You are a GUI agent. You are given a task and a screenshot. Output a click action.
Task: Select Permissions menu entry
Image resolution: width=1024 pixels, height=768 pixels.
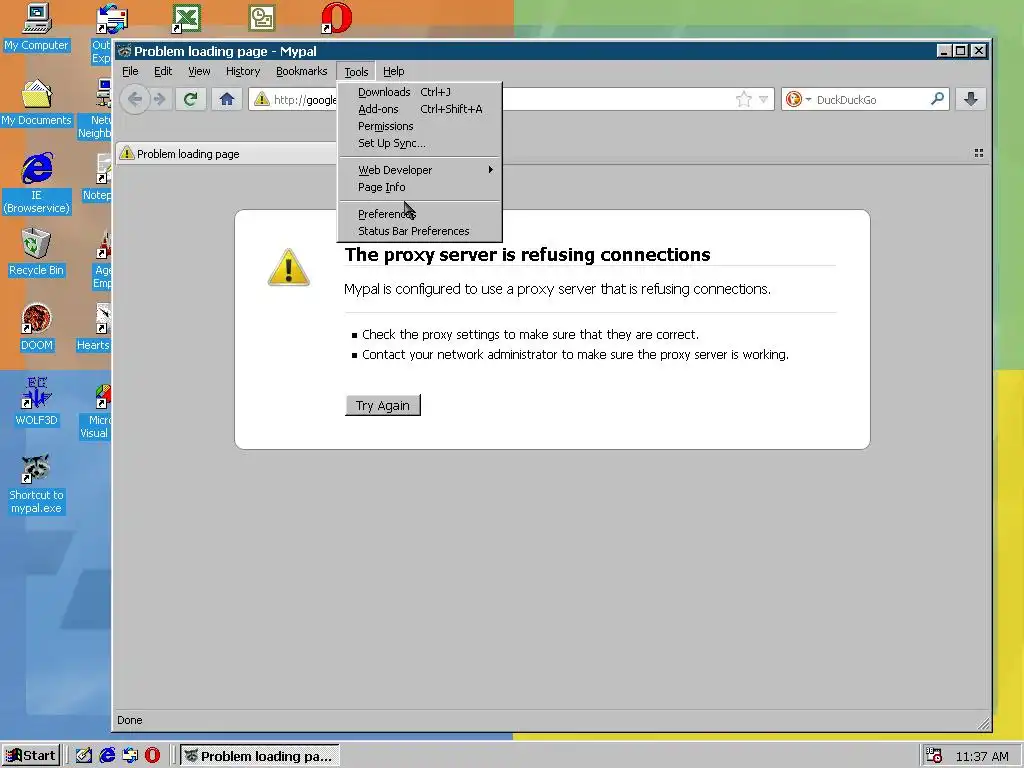tap(420, 126)
